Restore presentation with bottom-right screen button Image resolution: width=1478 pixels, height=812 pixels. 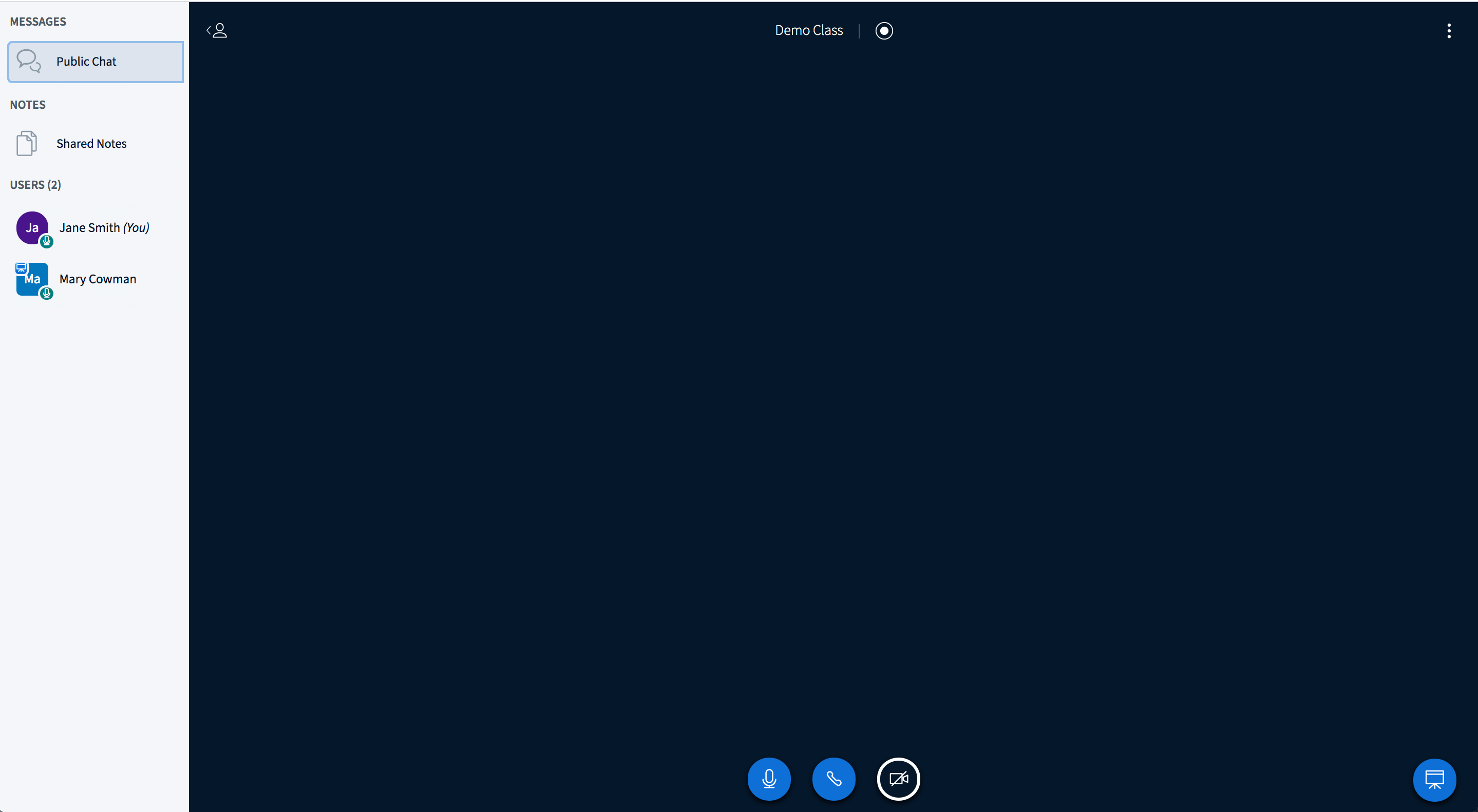coord(1434,779)
